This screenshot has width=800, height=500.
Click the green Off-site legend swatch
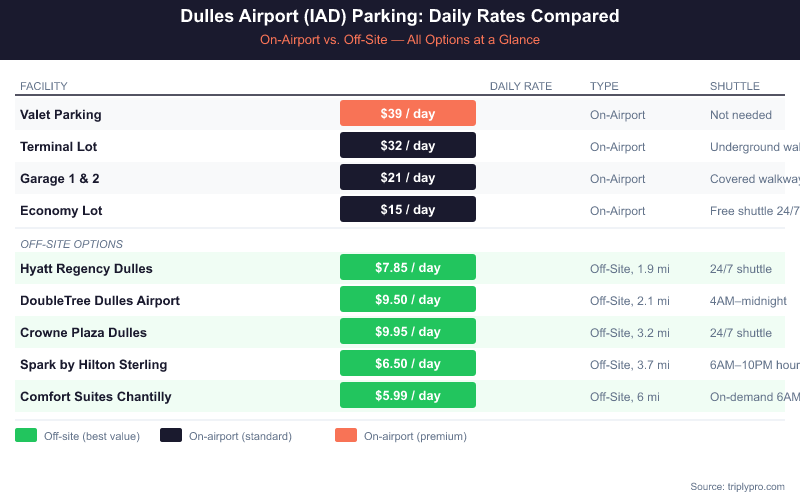[x=27, y=435]
